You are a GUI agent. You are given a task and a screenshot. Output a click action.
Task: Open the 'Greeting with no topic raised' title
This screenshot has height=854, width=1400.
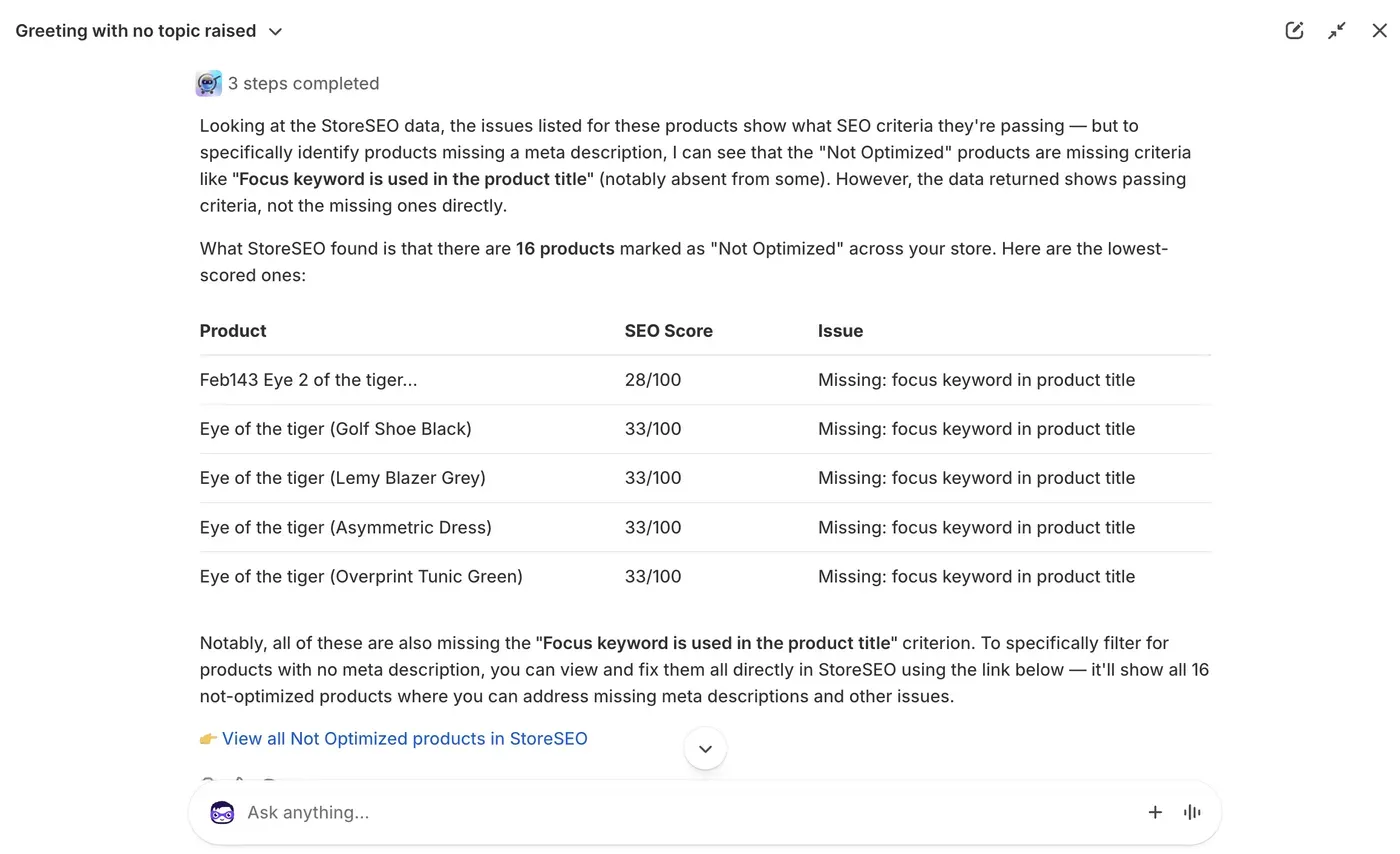coord(136,31)
